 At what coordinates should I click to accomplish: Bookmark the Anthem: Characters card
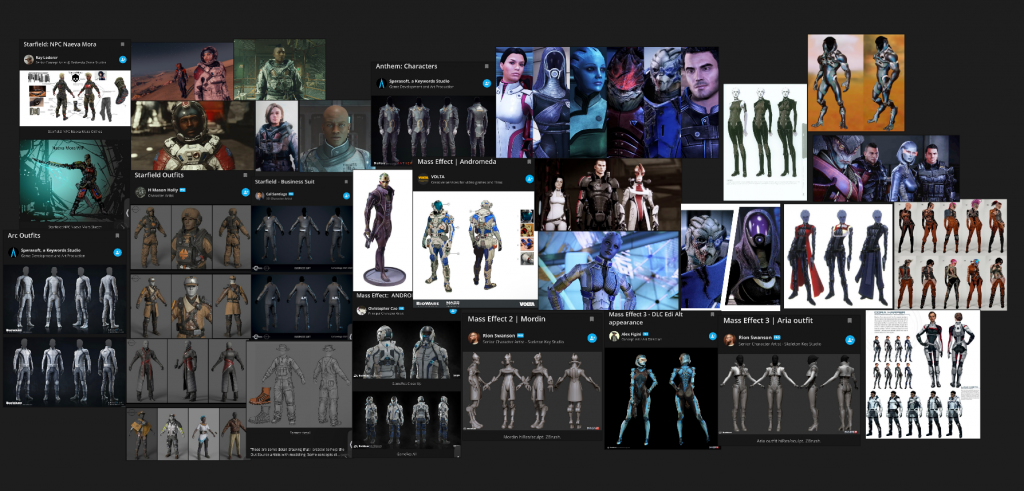click(x=487, y=67)
